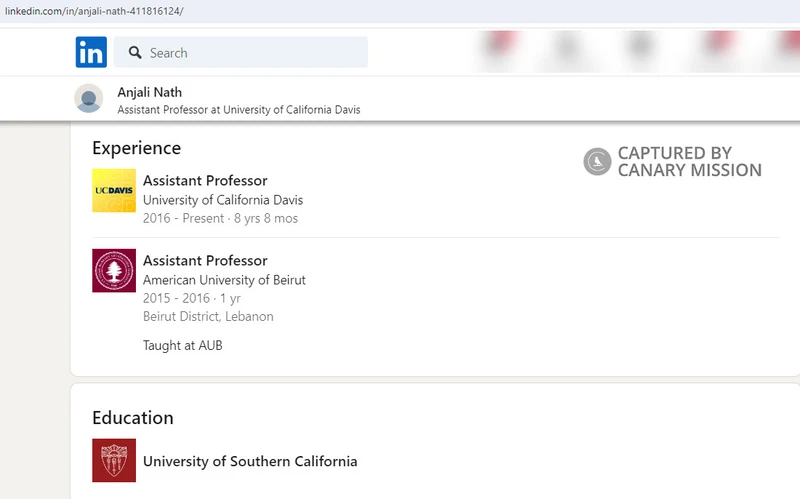Open University of California Davis company link
This screenshot has height=499, width=800.
pos(223,200)
